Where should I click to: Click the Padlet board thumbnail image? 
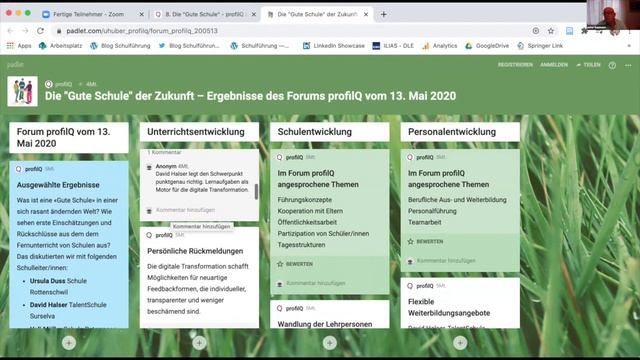(22, 91)
